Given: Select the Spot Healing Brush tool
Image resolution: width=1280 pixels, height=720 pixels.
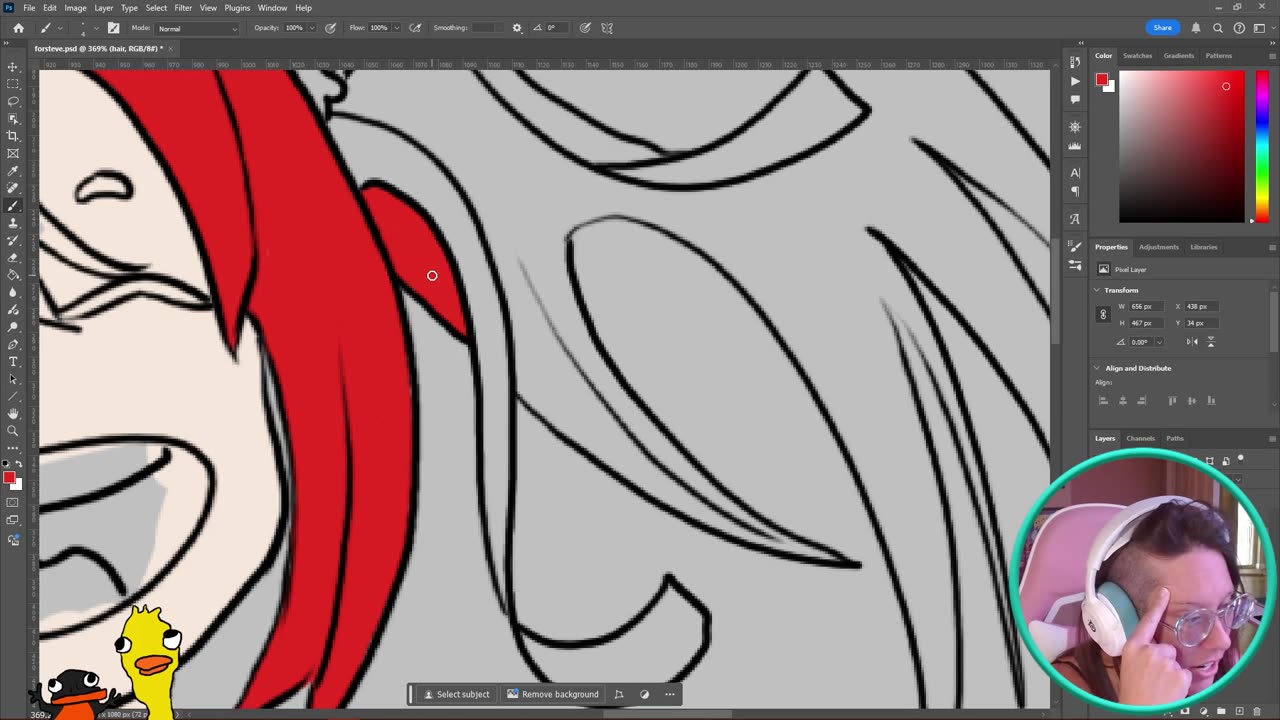Looking at the screenshot, I should [x=13, y=188].
